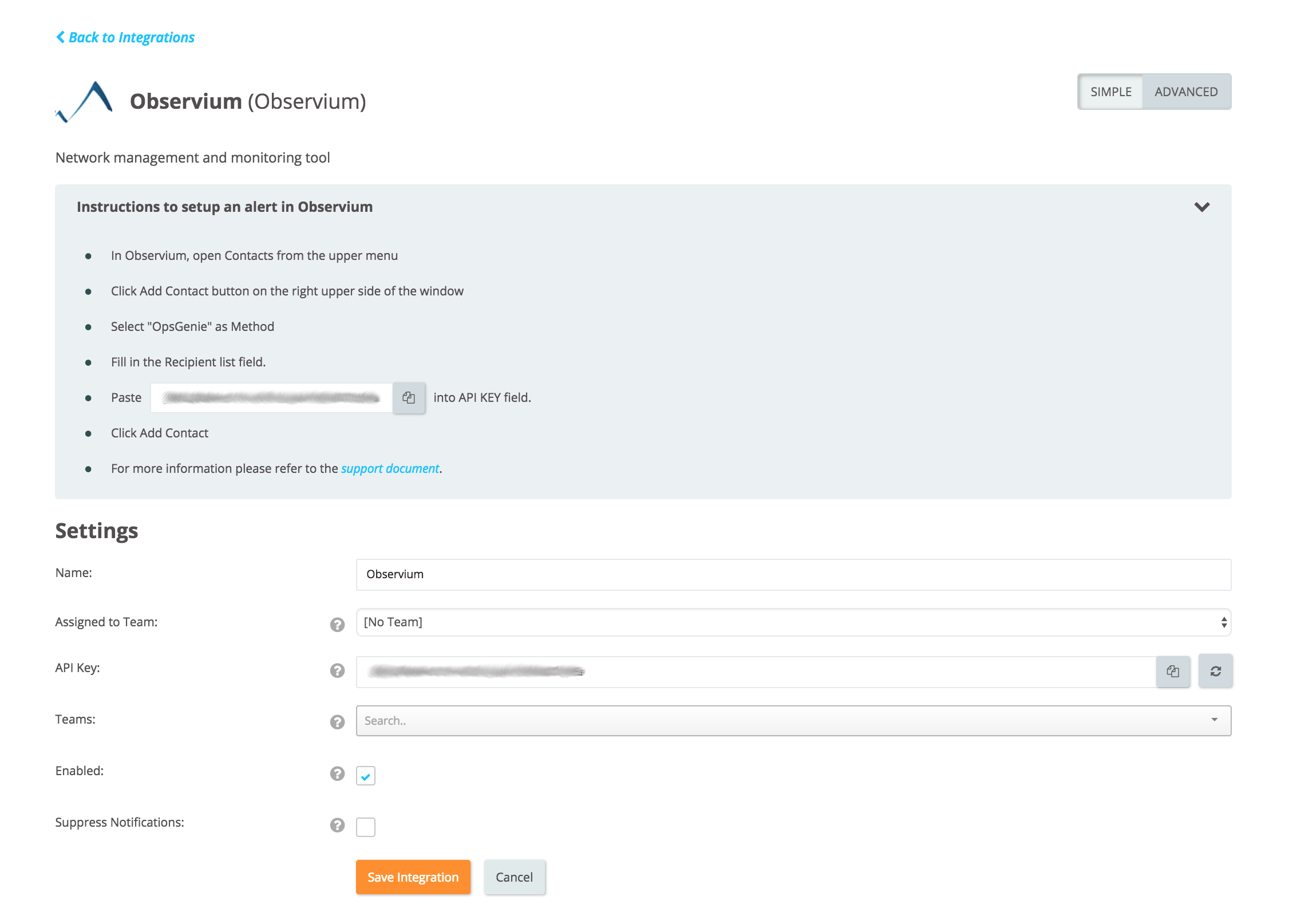Uncheck the Enabled checkbox
Screen dimensions: 1289x924
365,776
